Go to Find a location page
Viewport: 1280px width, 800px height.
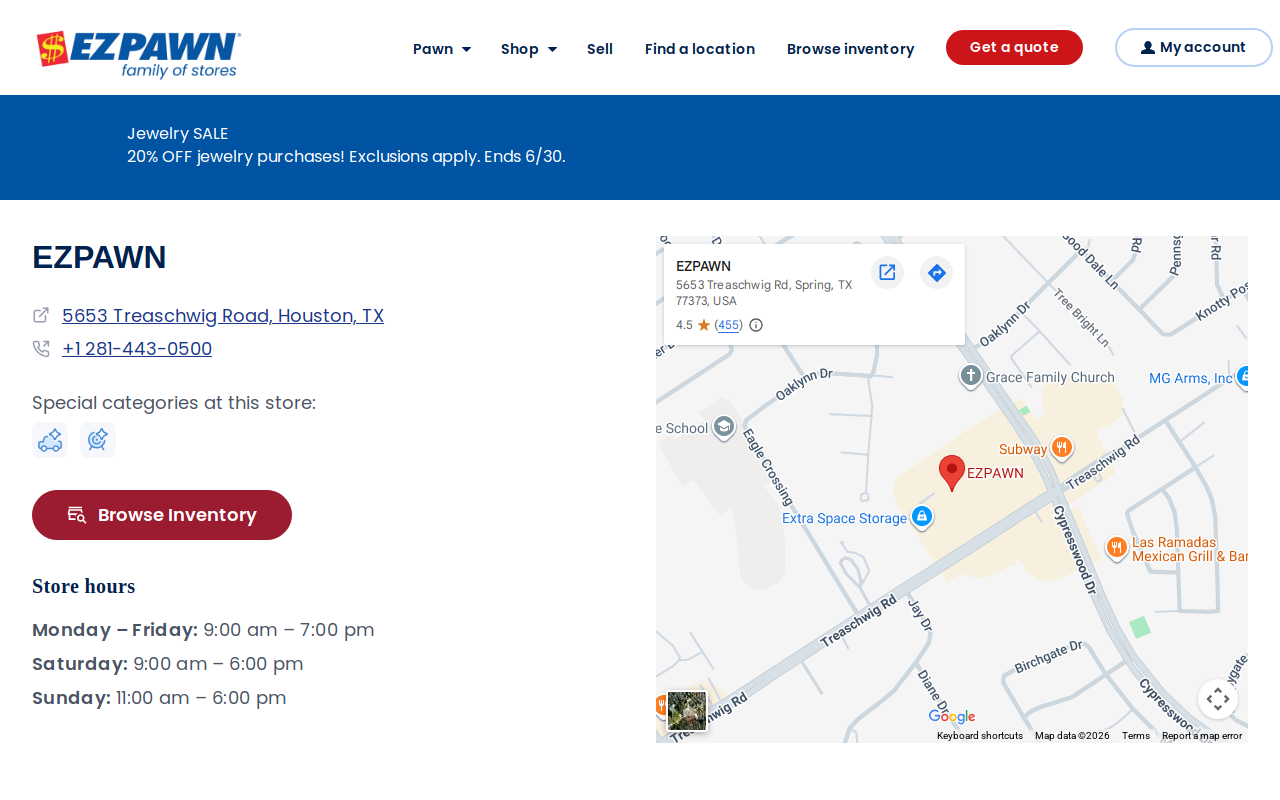point(700,49)
